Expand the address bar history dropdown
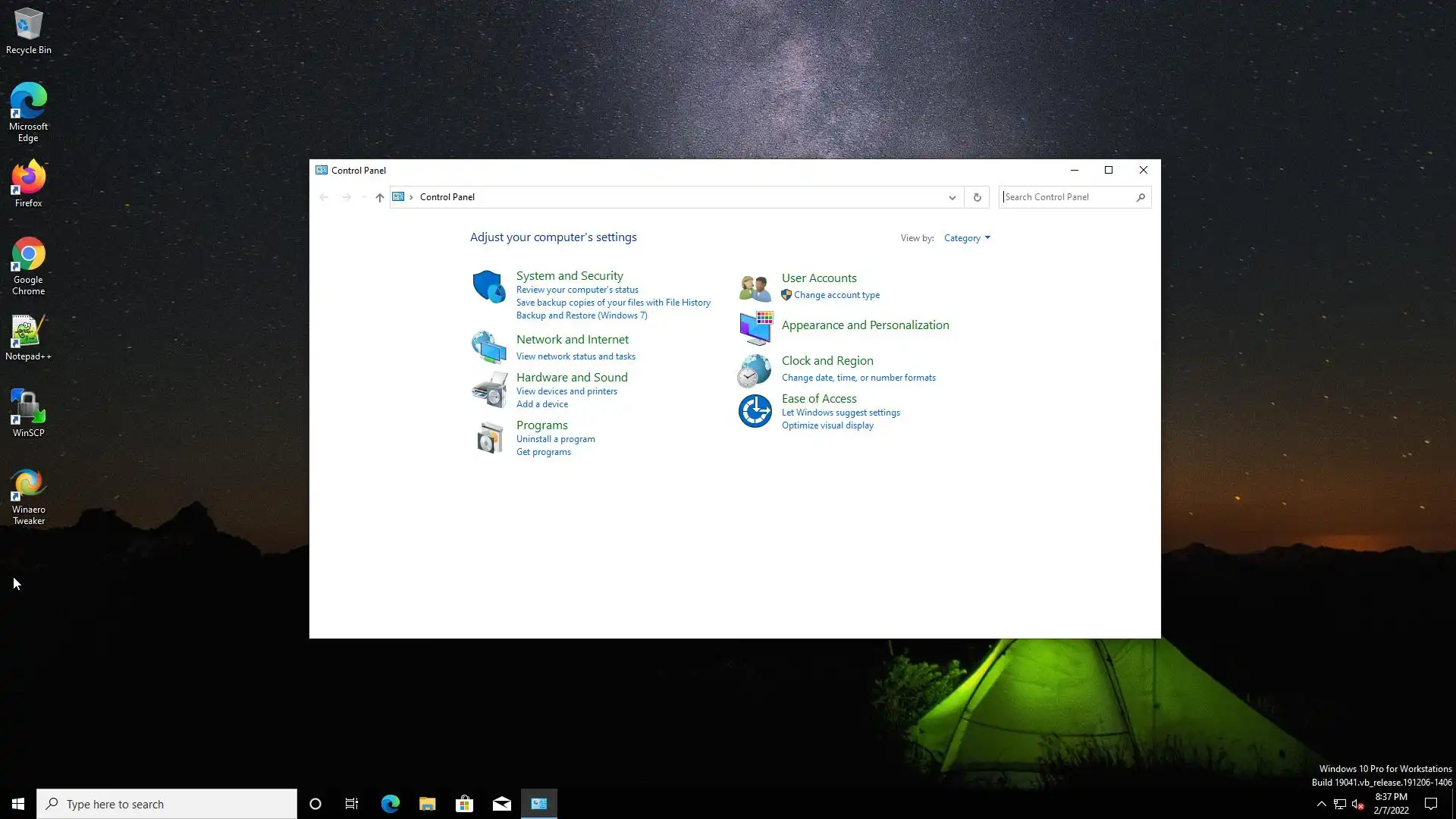Image resolution: width=1456 pixels, height=819 pixels. coord(952,197)
